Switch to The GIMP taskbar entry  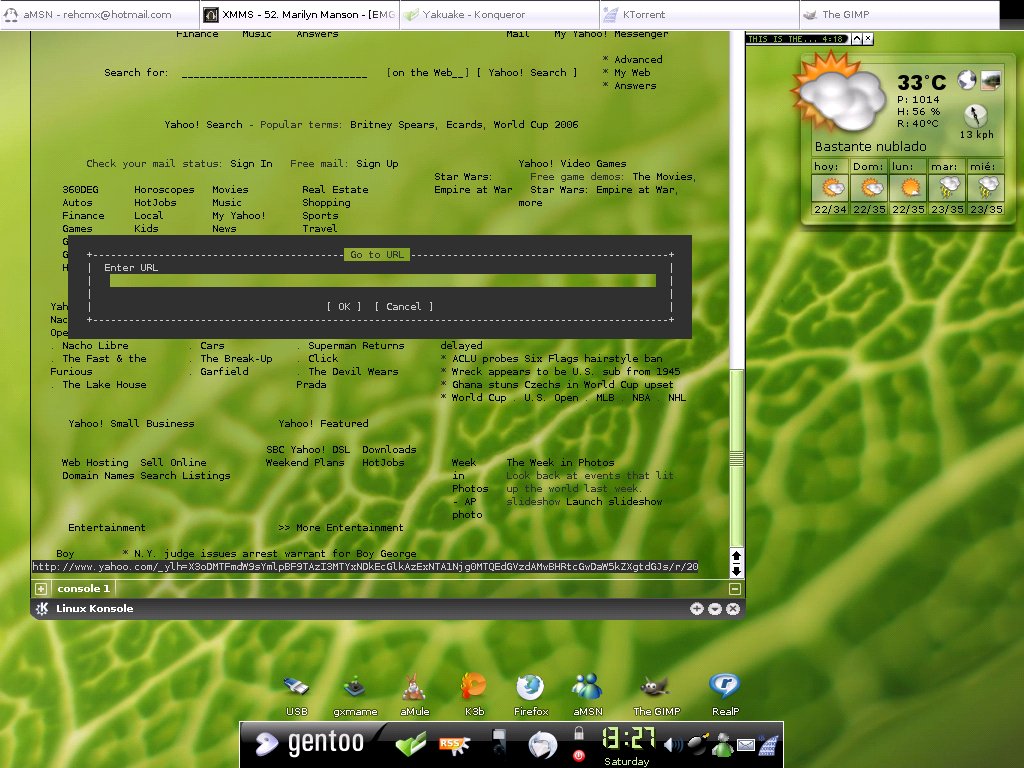pyautogui.click(x=899, y=14)
